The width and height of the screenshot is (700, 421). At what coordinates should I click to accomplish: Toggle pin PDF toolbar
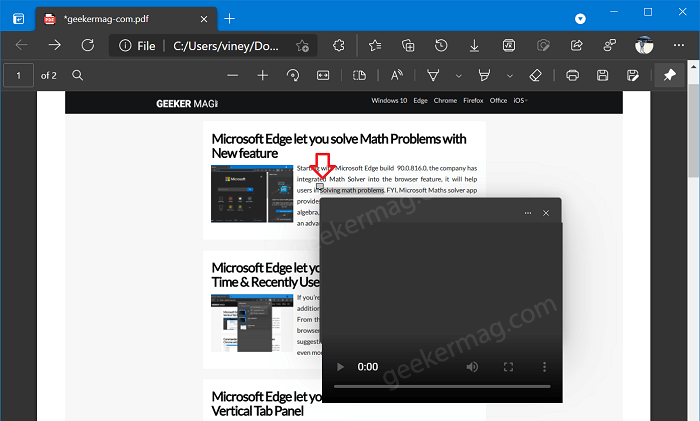(x=669, y=75)
